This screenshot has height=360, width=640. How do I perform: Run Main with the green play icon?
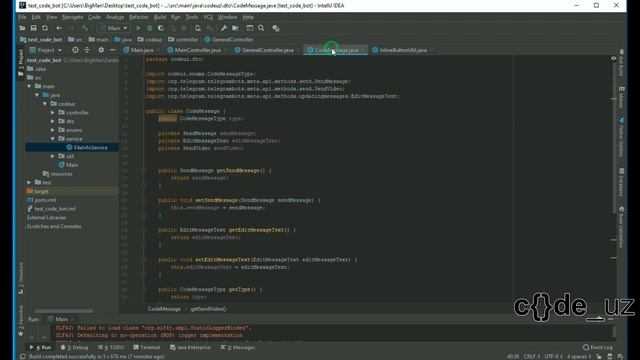[138, 28]
